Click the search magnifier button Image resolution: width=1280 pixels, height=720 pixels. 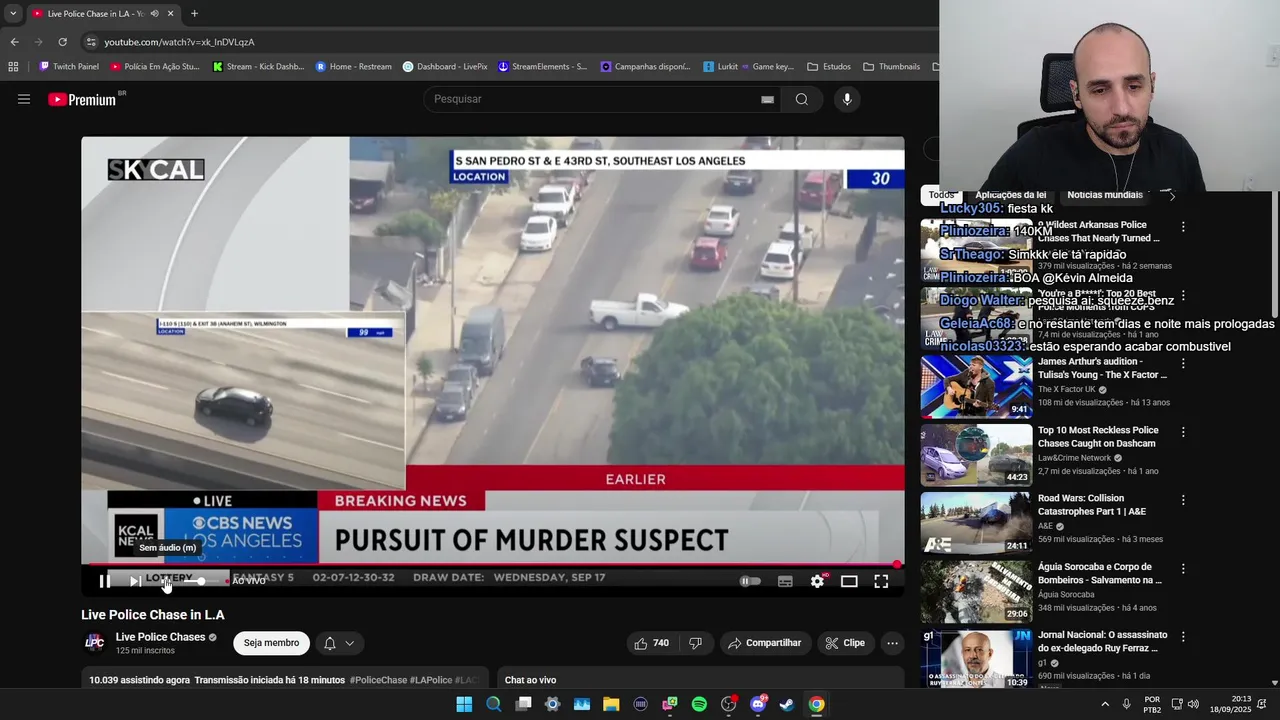[802, 99]
